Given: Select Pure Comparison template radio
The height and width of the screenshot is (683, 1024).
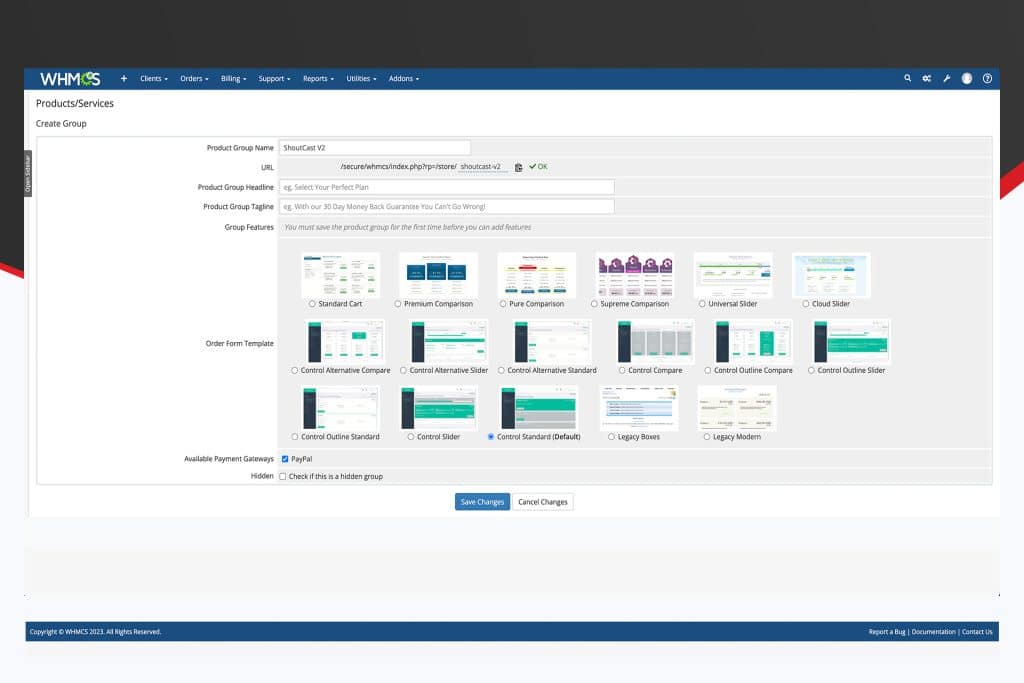Looking at the screenshot, I should (503, 304).
